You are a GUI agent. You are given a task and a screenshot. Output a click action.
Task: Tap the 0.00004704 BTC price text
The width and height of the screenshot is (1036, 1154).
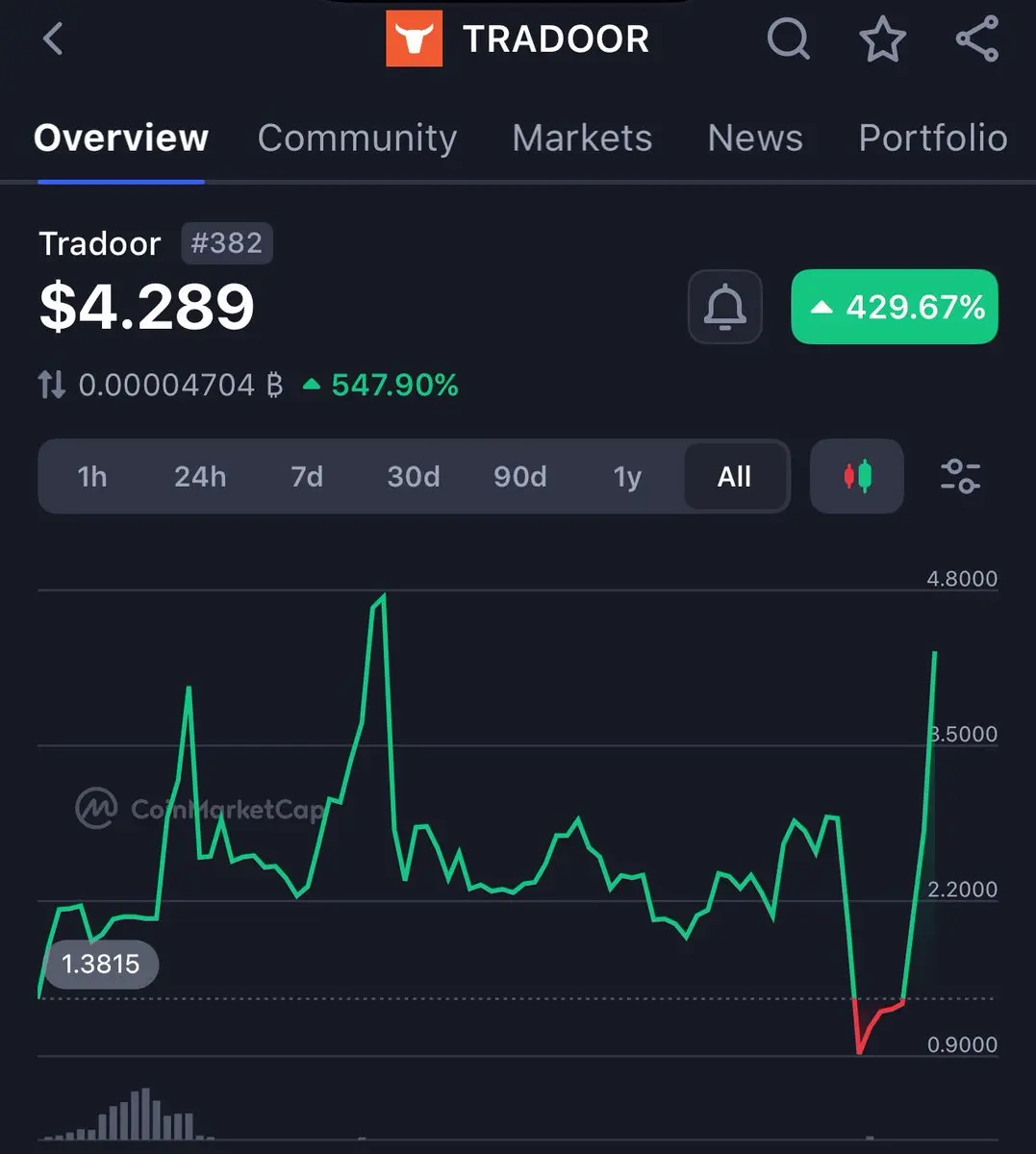pos(181,386)
